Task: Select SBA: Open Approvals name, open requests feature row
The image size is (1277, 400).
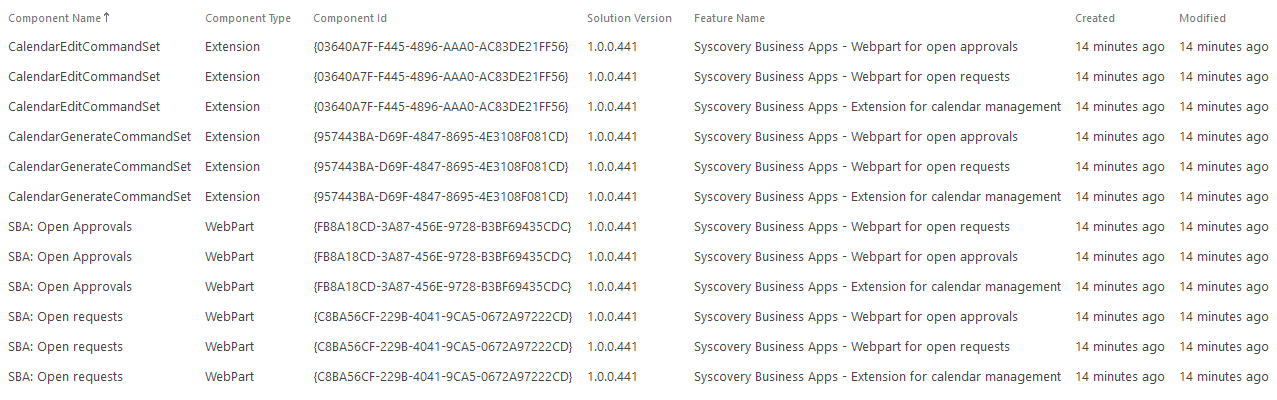Action: [x=70, y=227]
